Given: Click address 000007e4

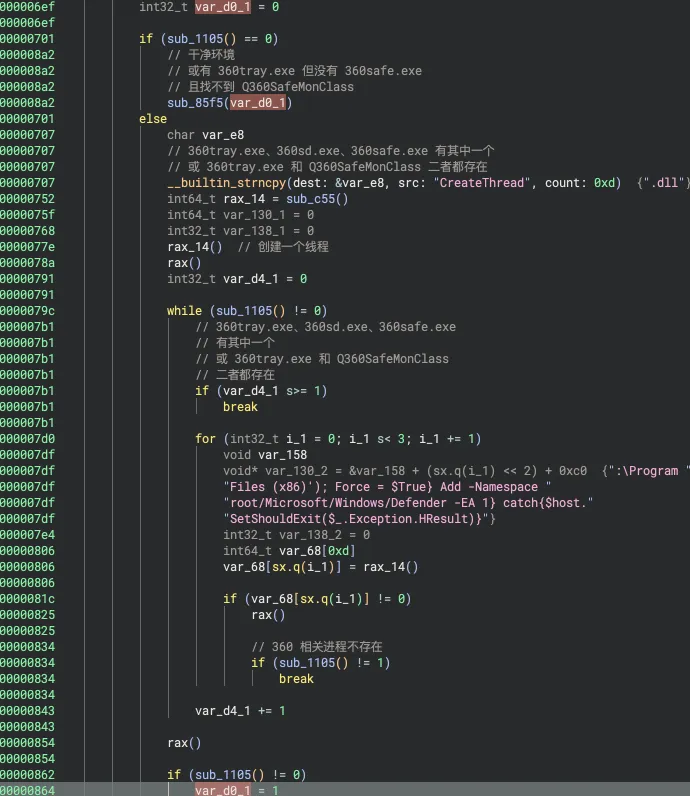Looking at the screenshot, I should [27, 535].
